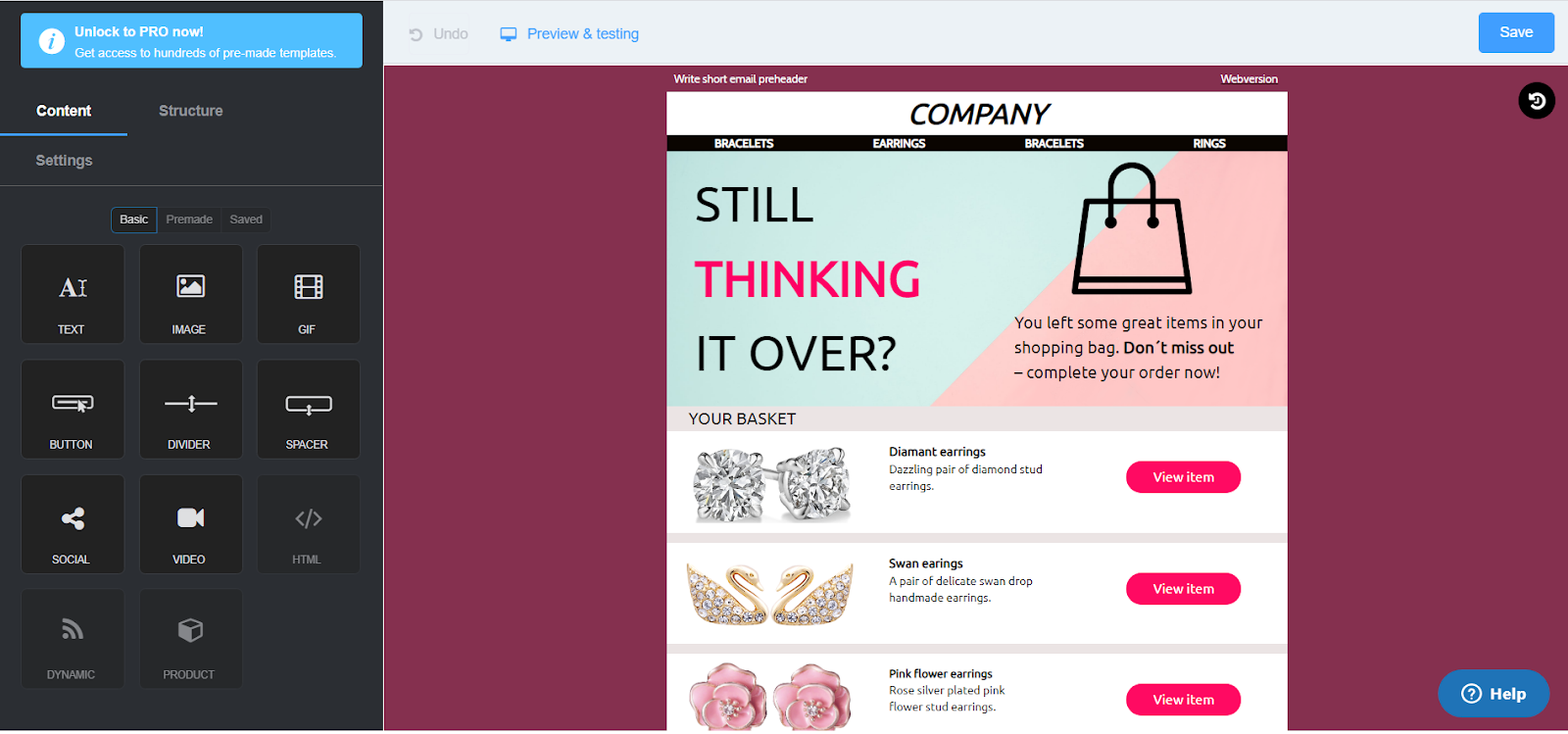Viewport: 1568px width, 734px height.
Task: Select the Social content block
Action: (73, 524)
